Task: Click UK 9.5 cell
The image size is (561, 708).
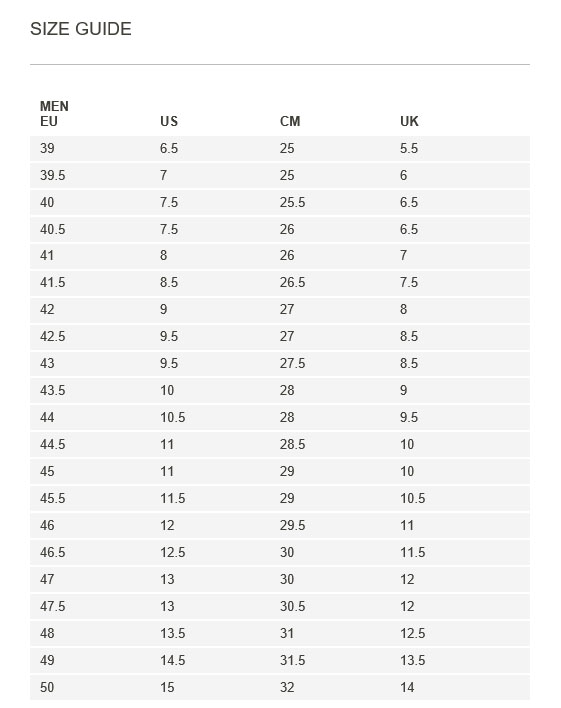Action: coord(409,418)
